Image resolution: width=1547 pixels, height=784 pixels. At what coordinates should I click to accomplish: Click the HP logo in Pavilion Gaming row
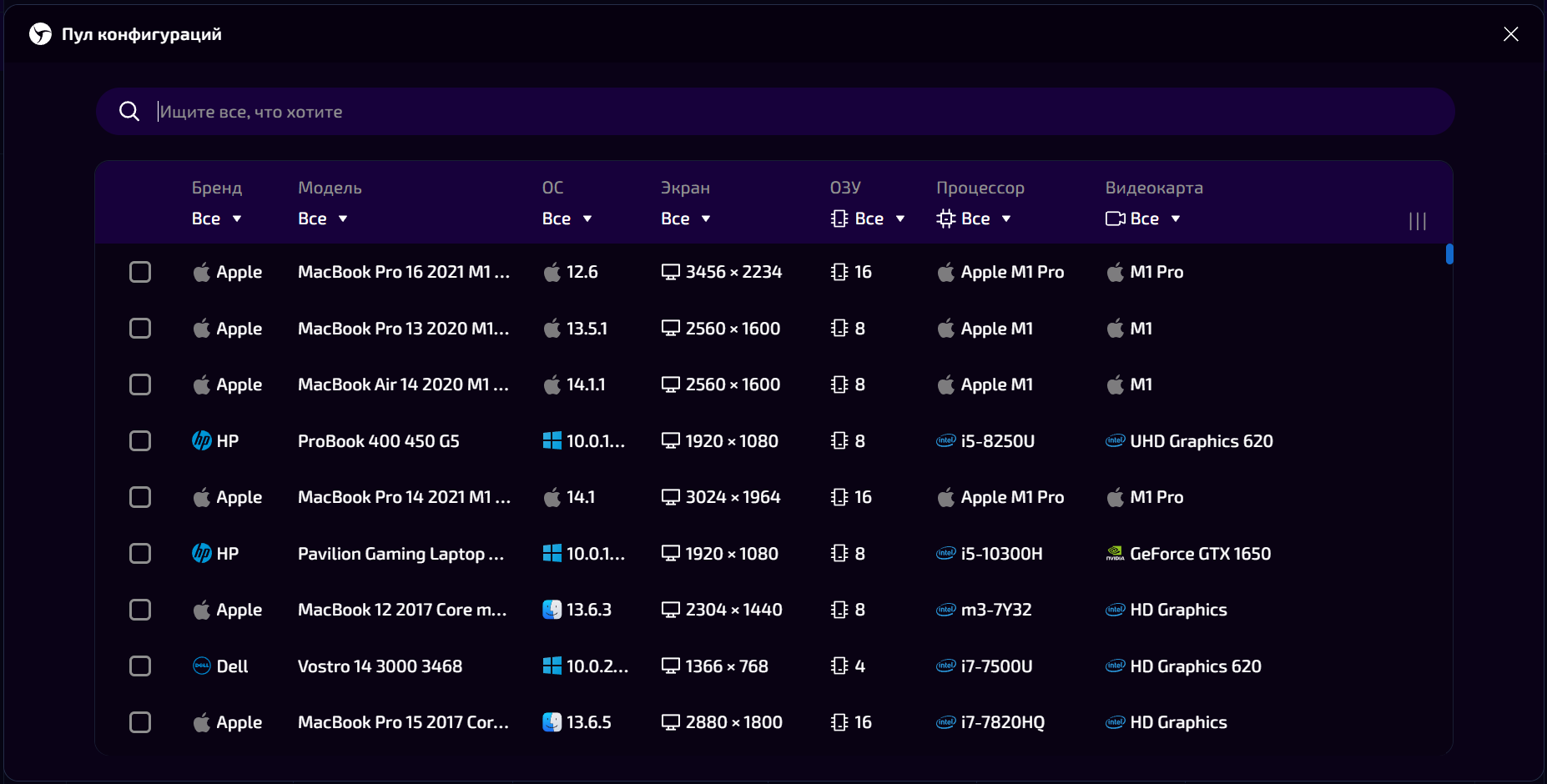202,553
